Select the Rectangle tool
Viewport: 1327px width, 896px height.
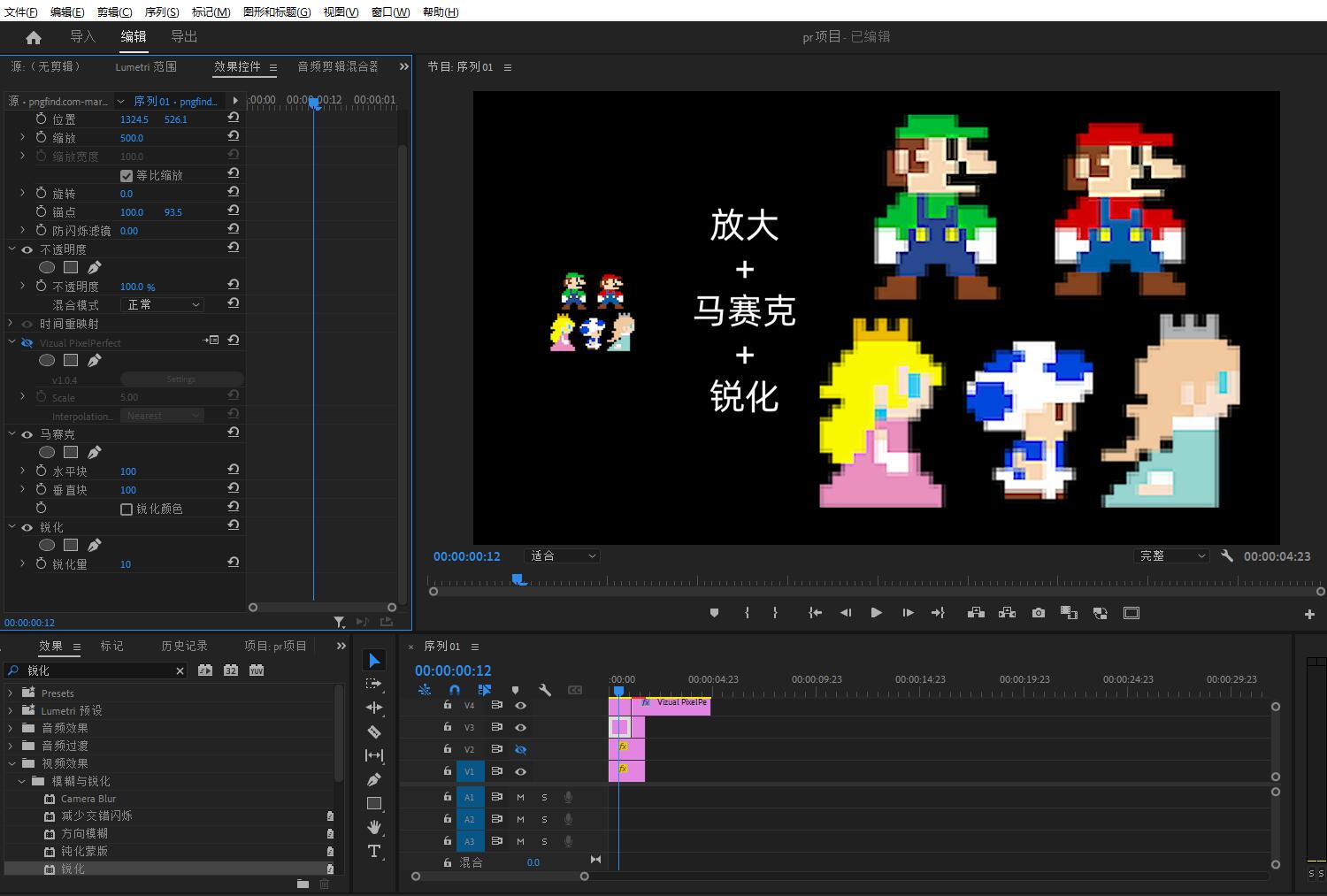coord(374,803)
